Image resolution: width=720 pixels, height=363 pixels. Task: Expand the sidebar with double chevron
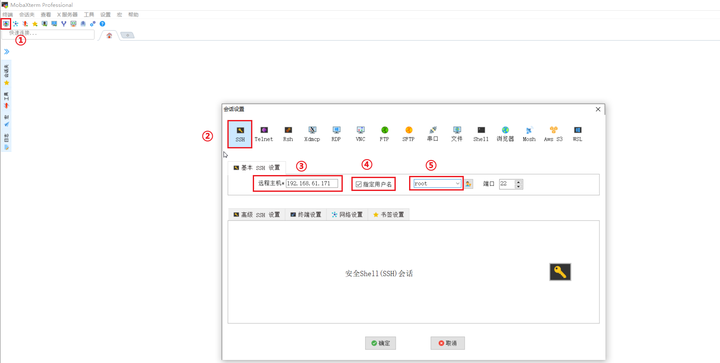click(6, 51)
